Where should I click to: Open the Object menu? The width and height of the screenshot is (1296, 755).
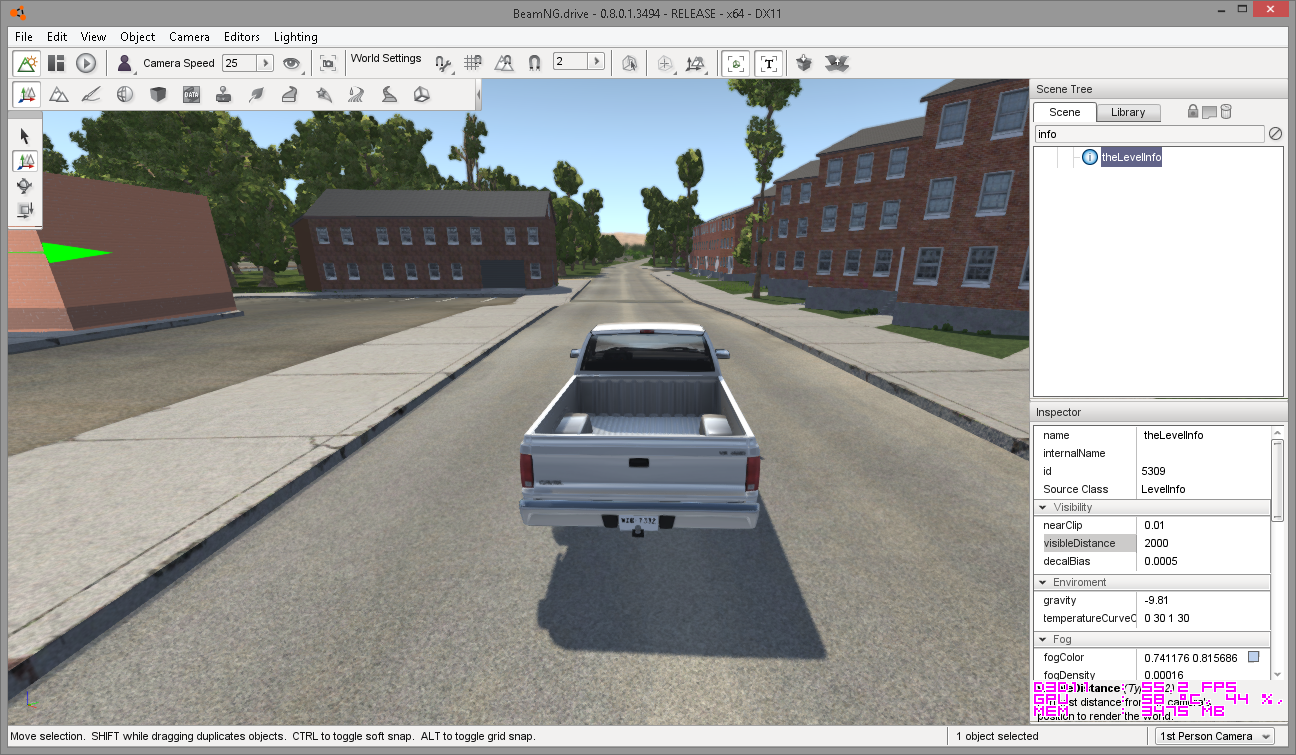[x=138, y=37]
